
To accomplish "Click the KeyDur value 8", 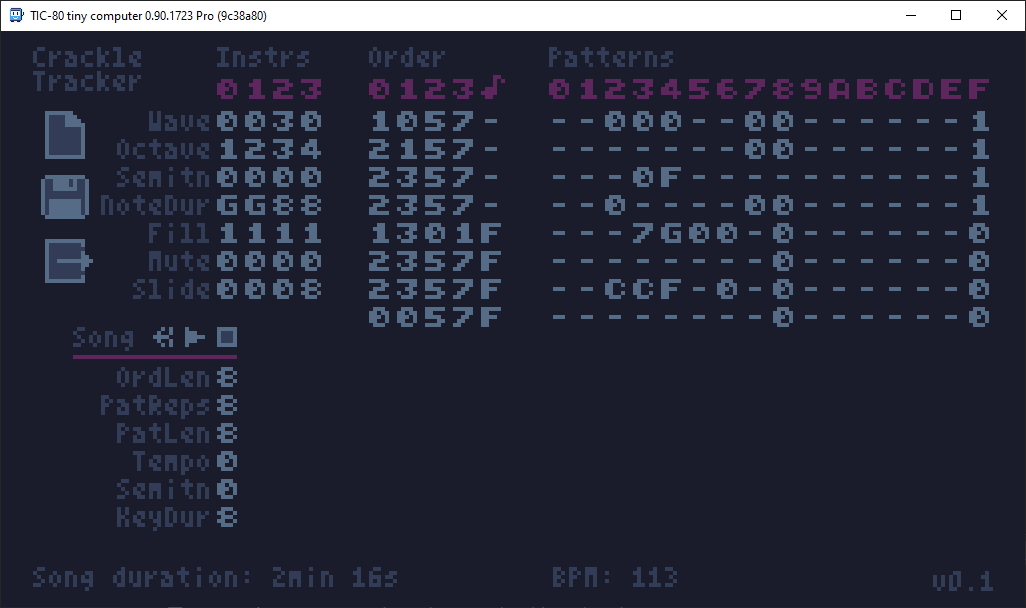I will click(226, 518).
